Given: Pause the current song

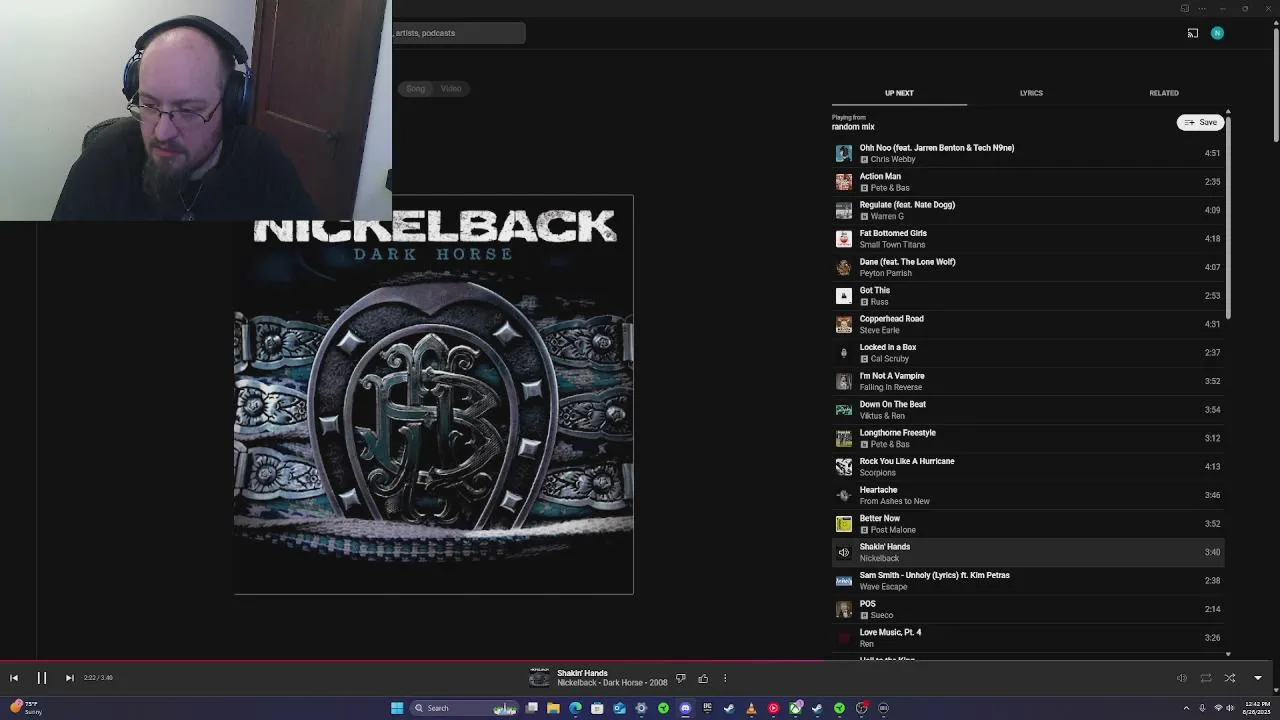Looking at the screenshot, I should click(42, 678).
